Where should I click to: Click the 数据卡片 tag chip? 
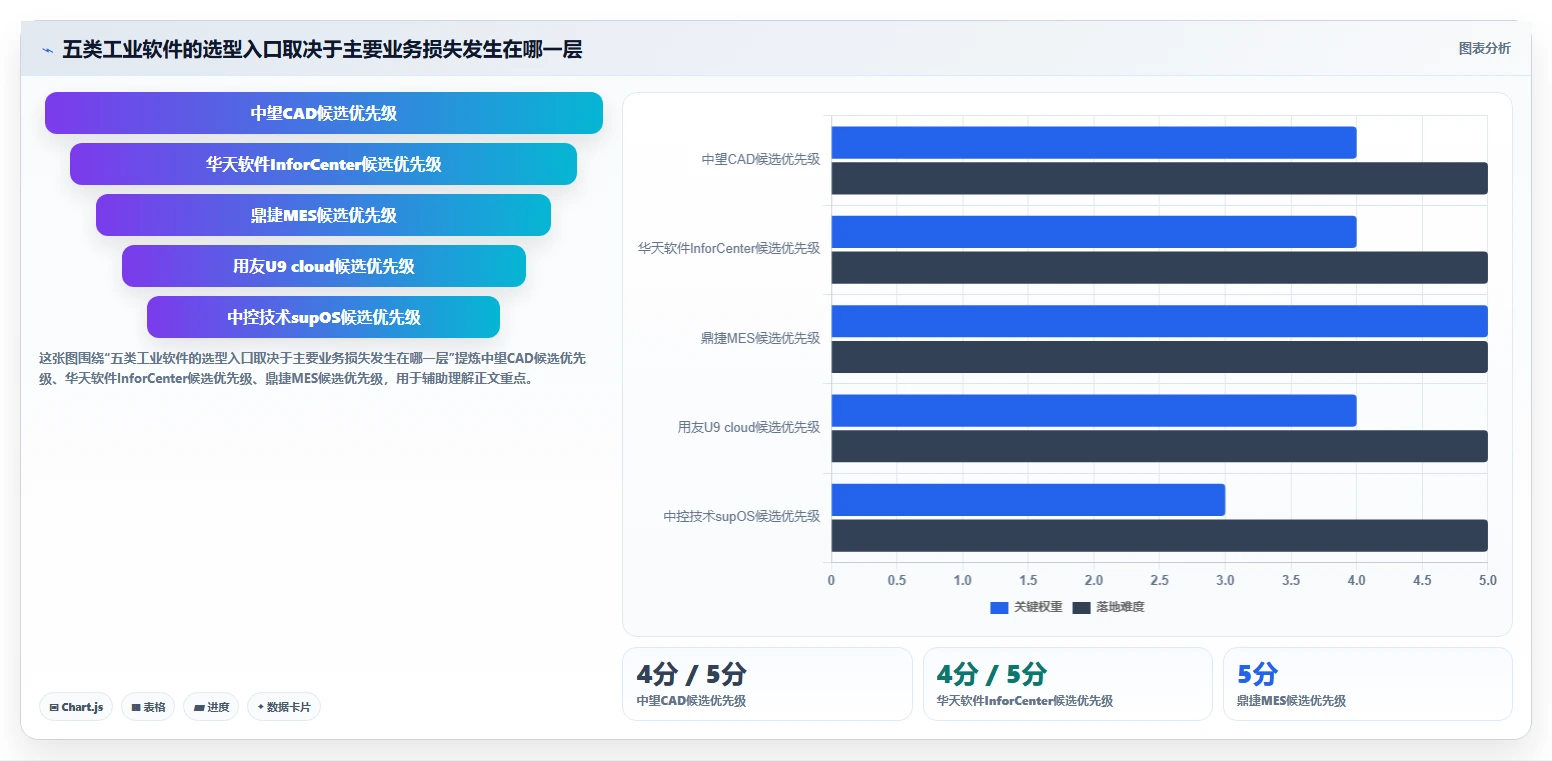[x=284, y=707]
